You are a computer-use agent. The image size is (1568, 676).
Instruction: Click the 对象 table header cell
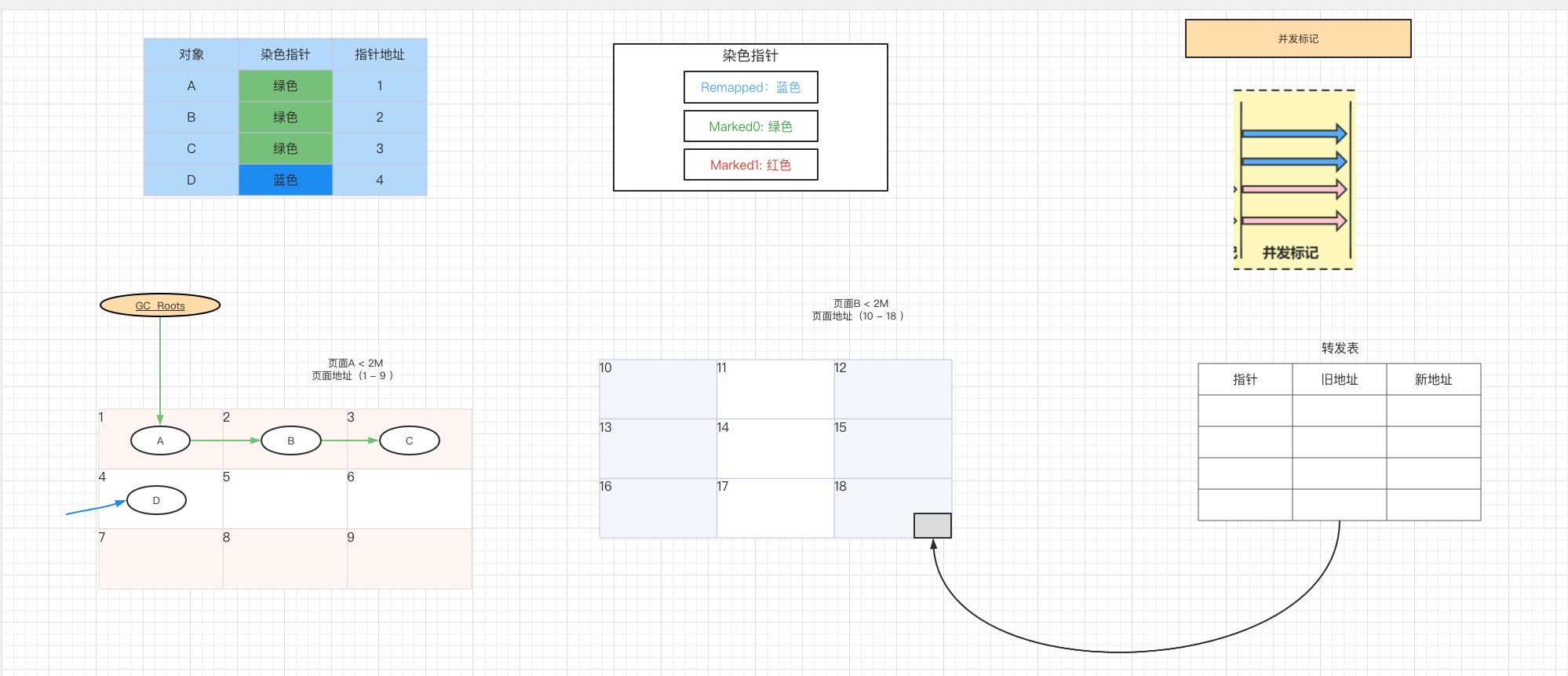pyautogui.click(x=191, y=54)
